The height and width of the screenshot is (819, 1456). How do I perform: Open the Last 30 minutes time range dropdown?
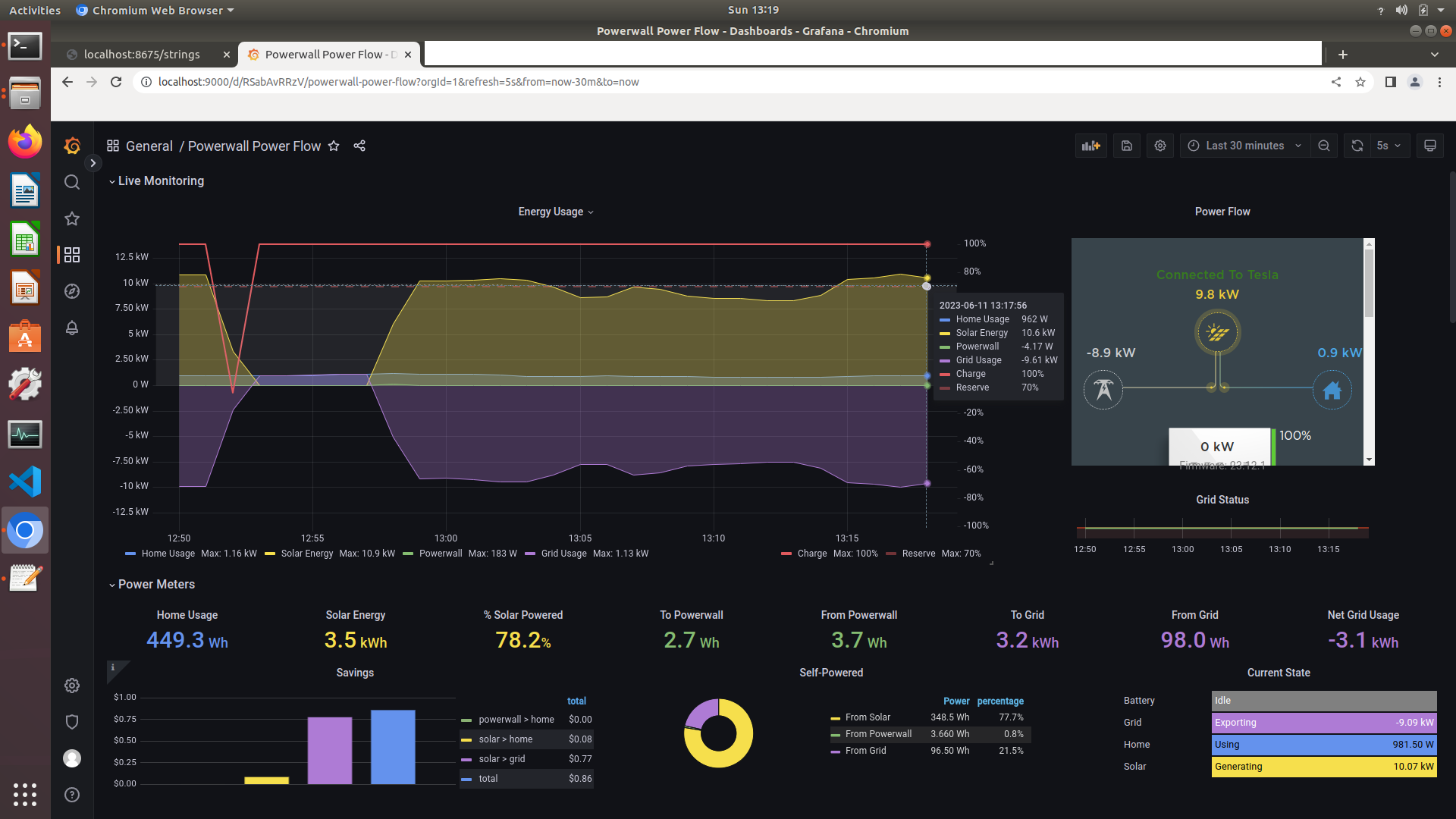tap(1244, 145)
